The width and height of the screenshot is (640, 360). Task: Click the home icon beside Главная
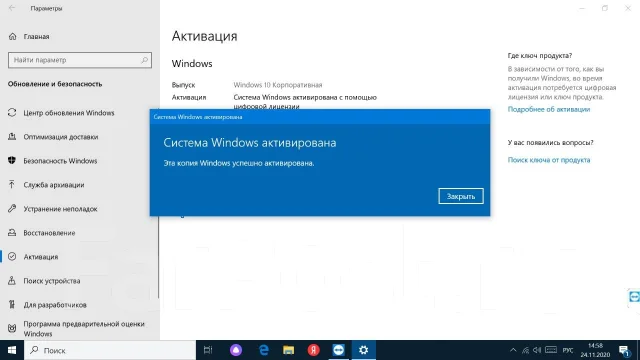click(12, 36)
